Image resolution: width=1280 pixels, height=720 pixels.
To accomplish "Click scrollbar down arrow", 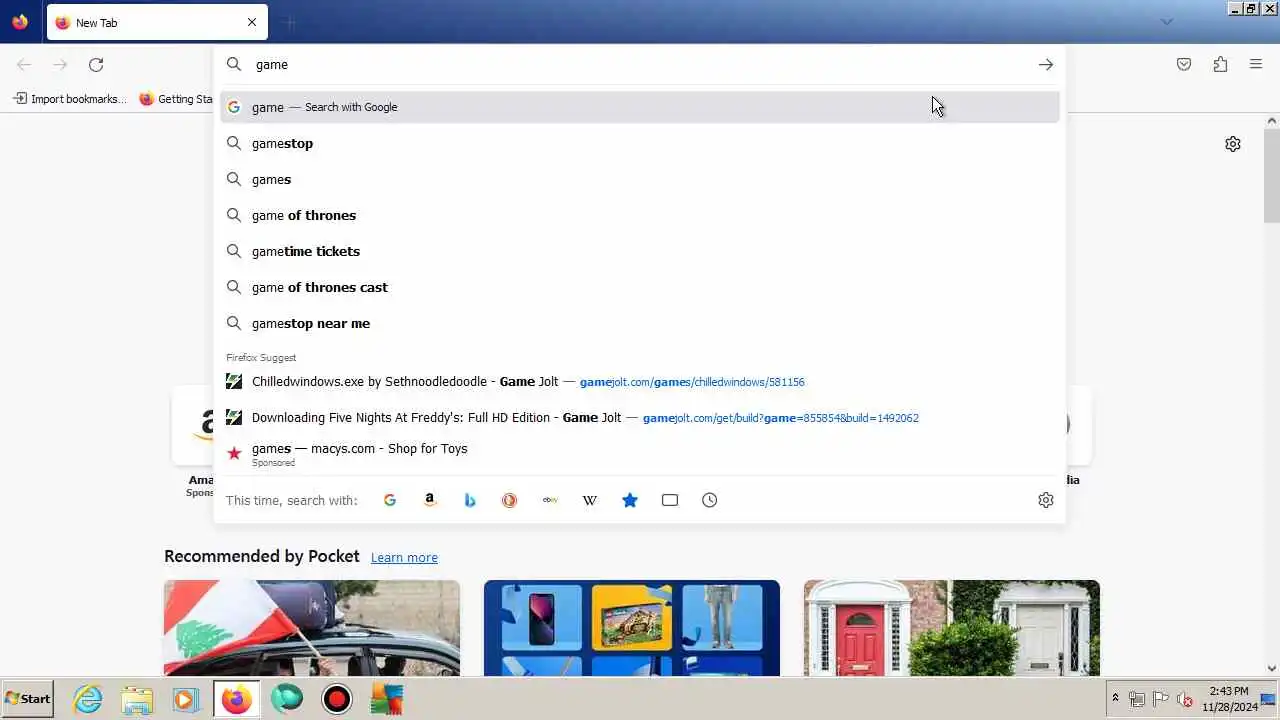I will 1272,668.
